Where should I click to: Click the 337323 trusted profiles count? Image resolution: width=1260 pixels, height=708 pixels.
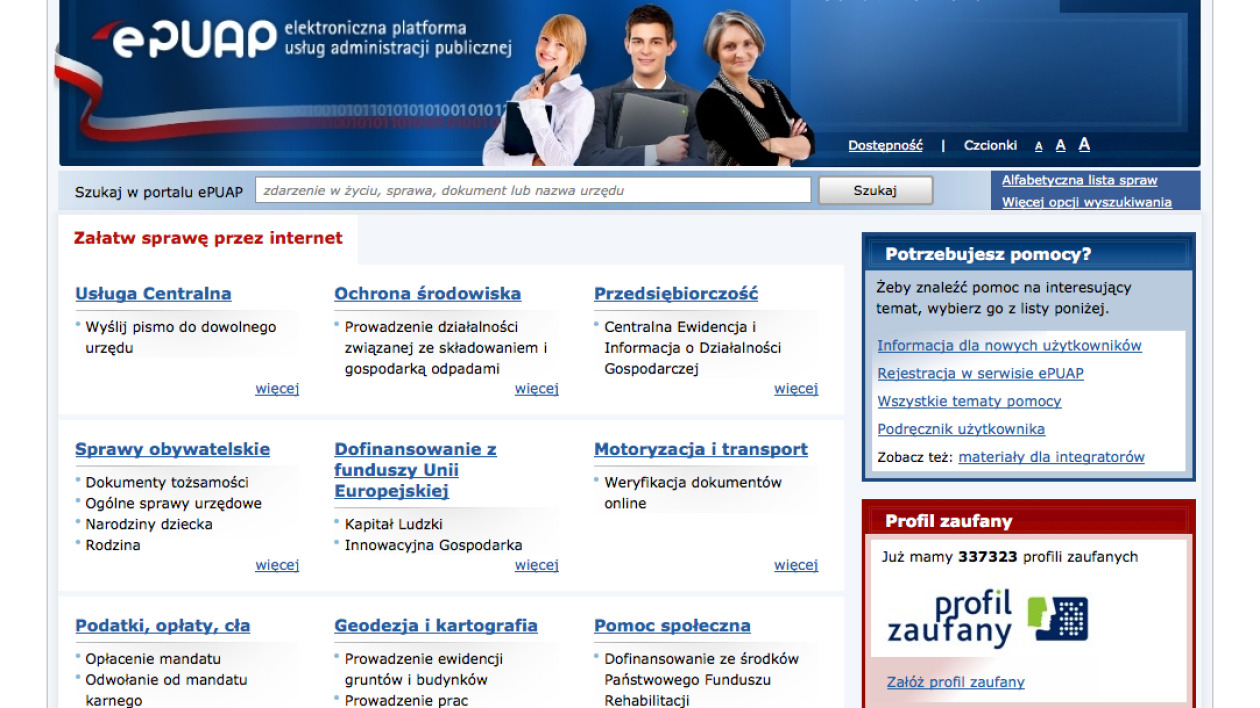click(x=988, y=557)
